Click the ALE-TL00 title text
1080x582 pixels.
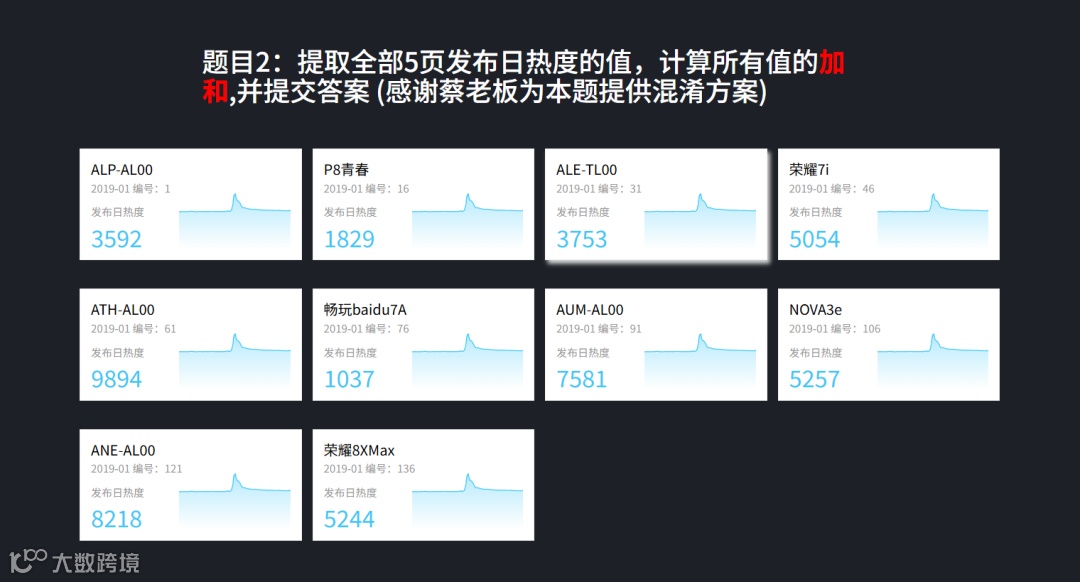(x=587, y=169)
